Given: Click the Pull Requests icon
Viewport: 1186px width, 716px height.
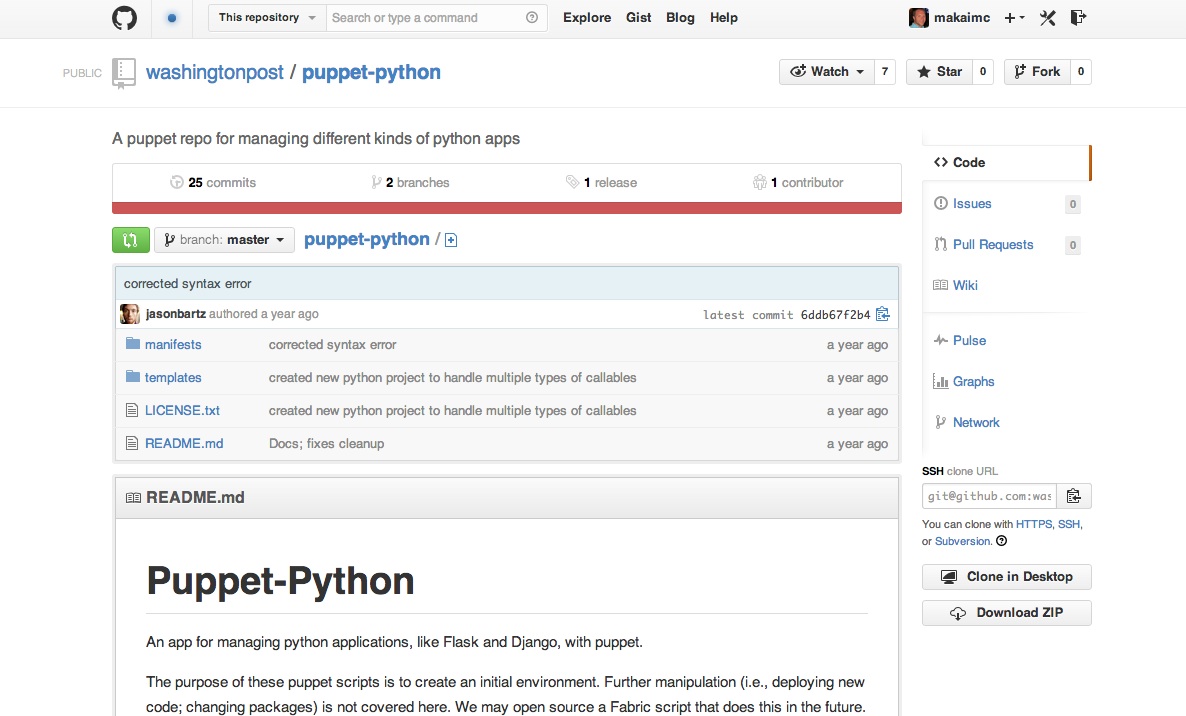Looking at the screenshot, I should [x=940, y=244].
